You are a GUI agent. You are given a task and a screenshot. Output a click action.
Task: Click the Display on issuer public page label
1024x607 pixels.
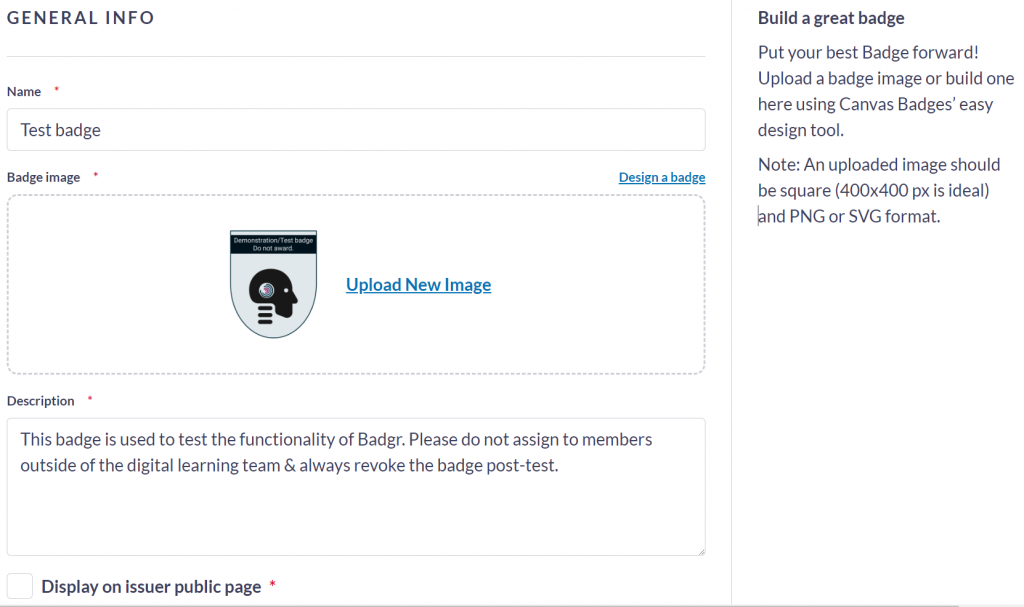click(151, 587)
